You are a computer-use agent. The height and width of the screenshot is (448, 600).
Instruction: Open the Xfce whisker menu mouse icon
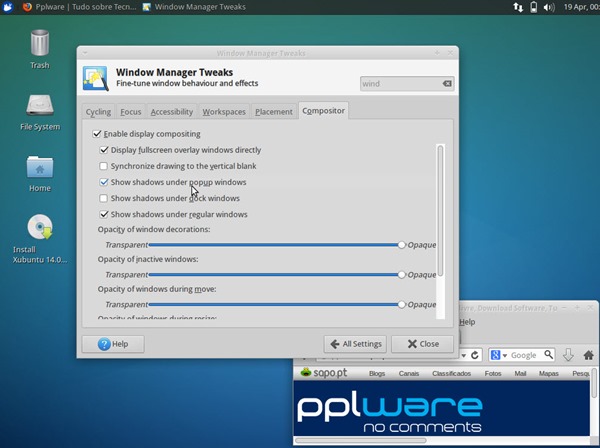pyautogui.click(x=8, y=7)
